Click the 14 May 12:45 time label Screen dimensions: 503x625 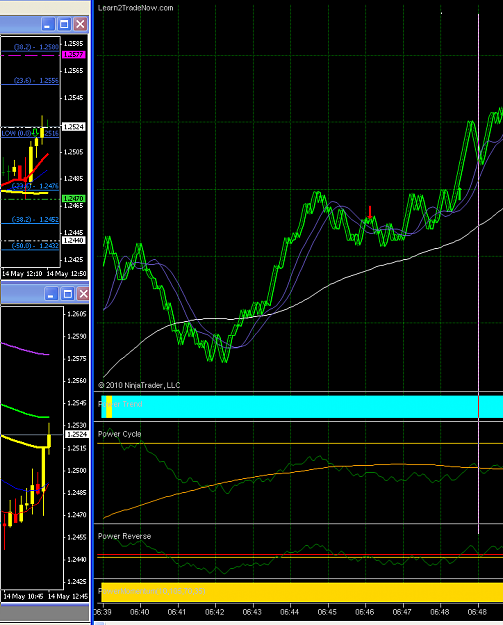pos(68,596)
